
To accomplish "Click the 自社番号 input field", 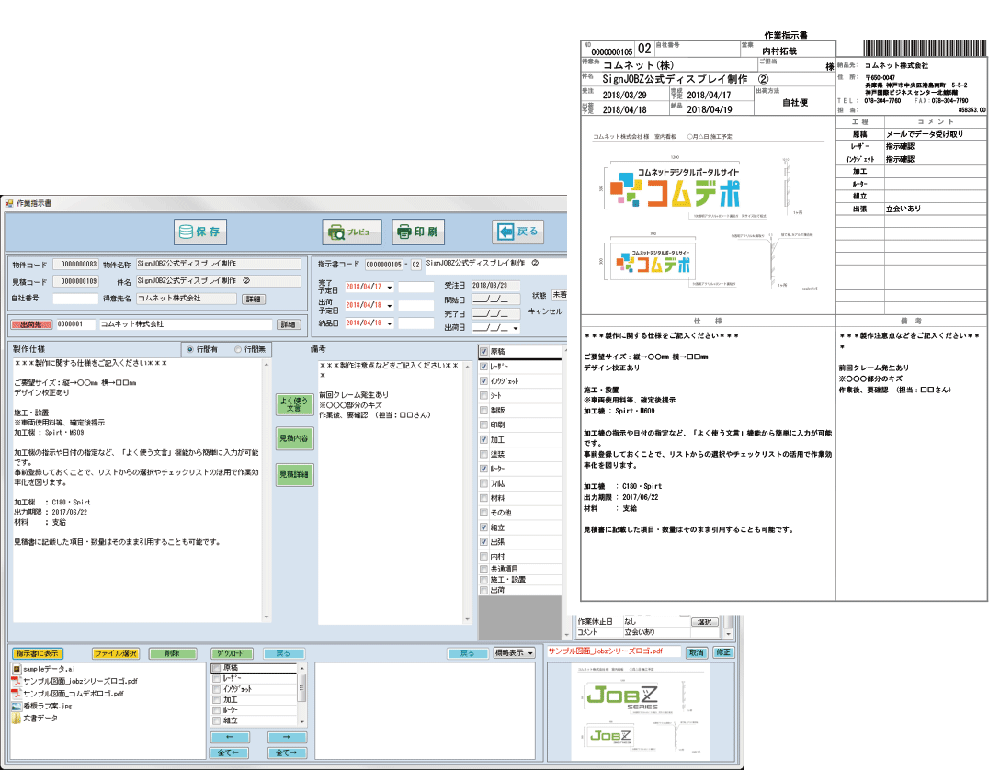I will click(74, 299).
